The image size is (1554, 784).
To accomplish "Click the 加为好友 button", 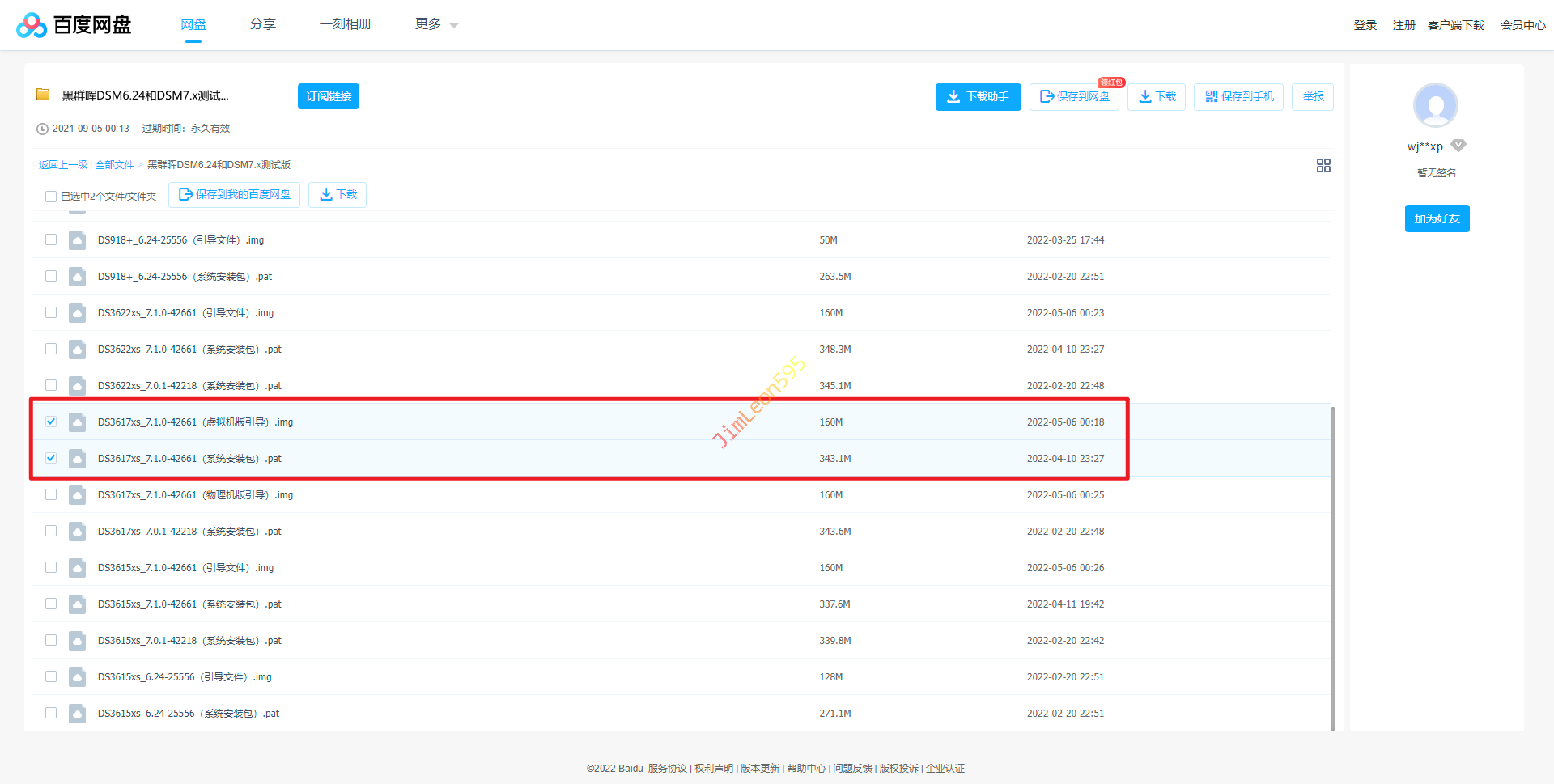I will pos(1437,218).
